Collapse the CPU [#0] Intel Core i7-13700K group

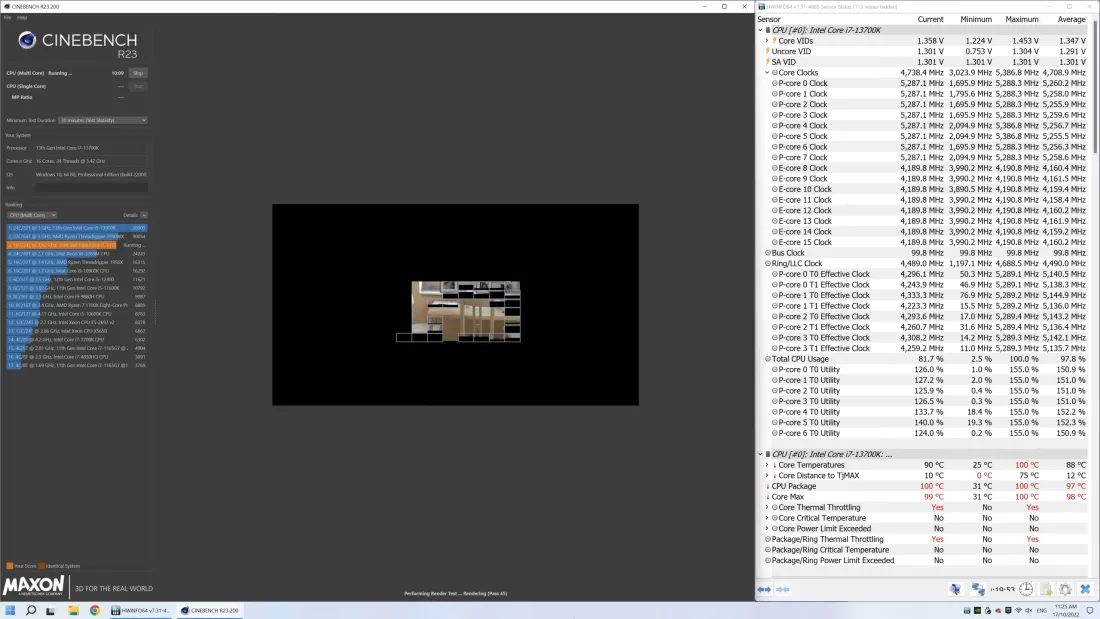point(760,30)
